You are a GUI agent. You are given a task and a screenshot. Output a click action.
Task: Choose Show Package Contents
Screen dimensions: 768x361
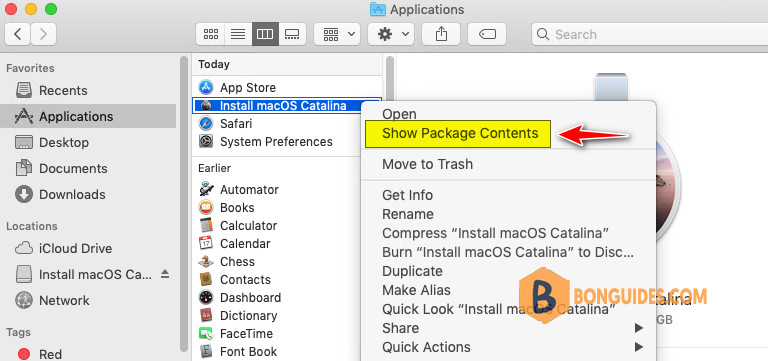click(x=458, y=134)
